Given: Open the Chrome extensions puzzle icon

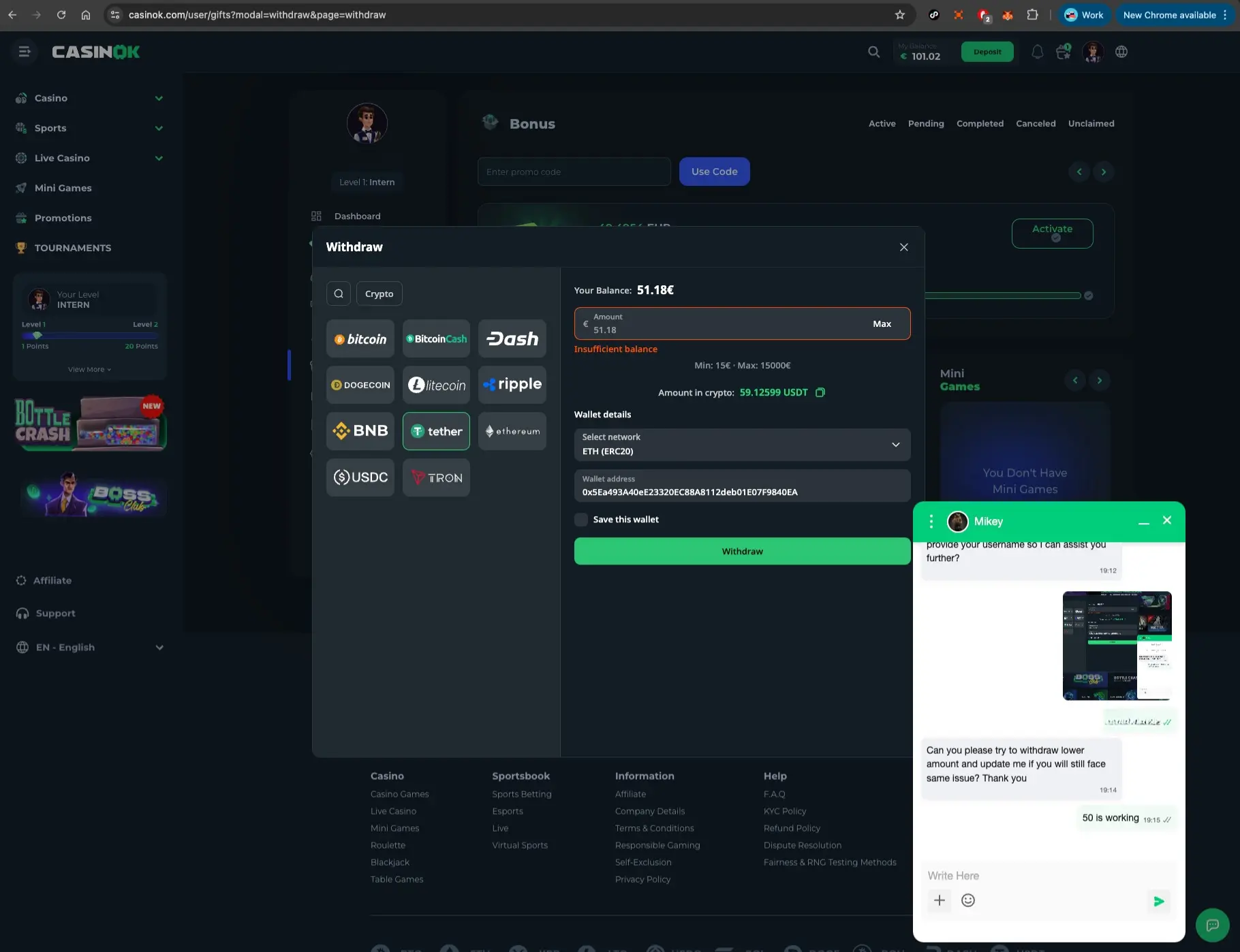Looking at the screenshot, I should click(x=1033, y=15).
